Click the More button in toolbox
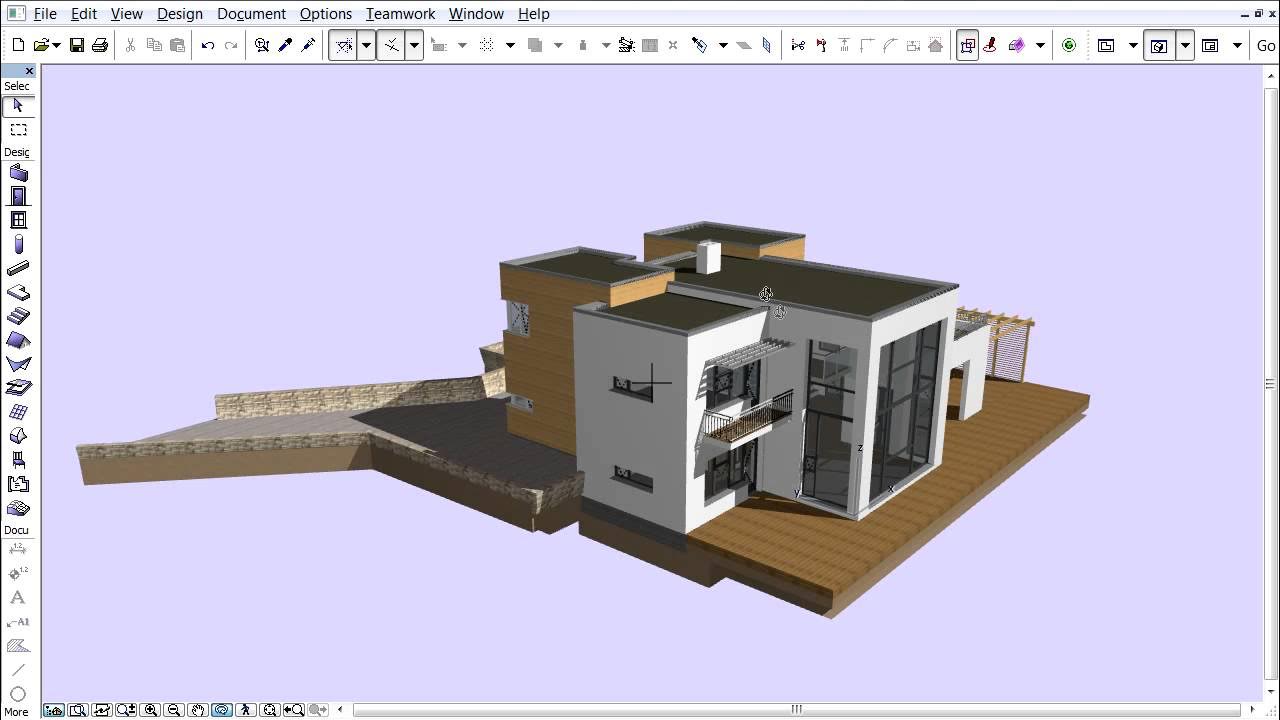The image size is (1280, 720). tap(17, 712)
